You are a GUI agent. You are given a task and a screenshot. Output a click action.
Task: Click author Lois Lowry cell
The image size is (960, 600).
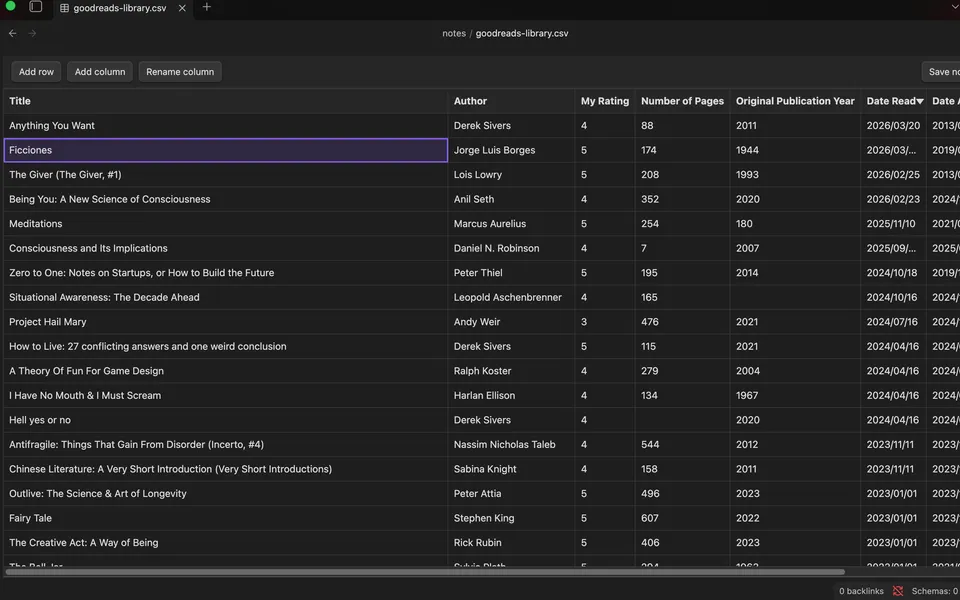coord(511,174)
